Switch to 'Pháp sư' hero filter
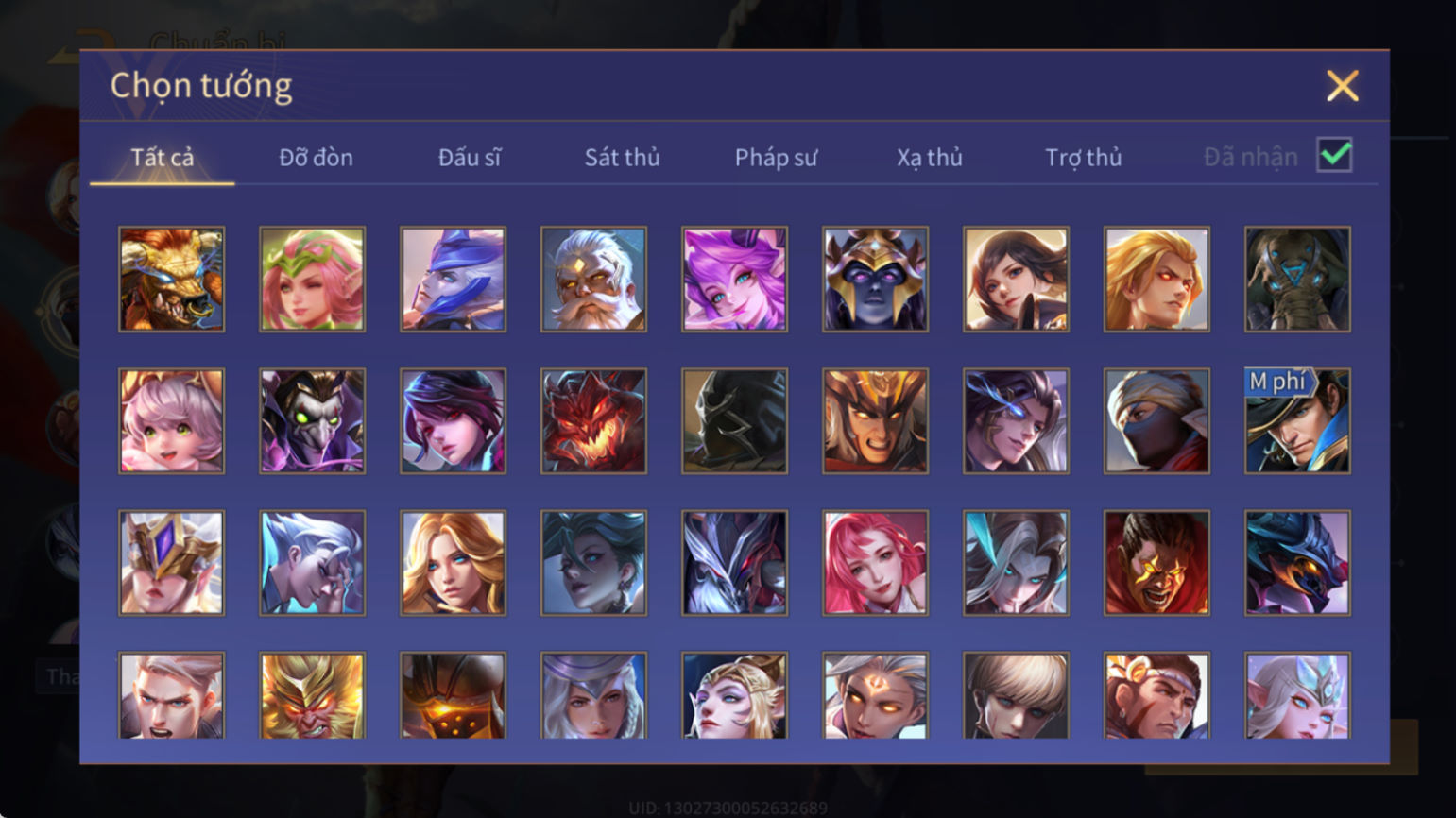This screenshot has height=818, width=1456. [x=776, y=157]
